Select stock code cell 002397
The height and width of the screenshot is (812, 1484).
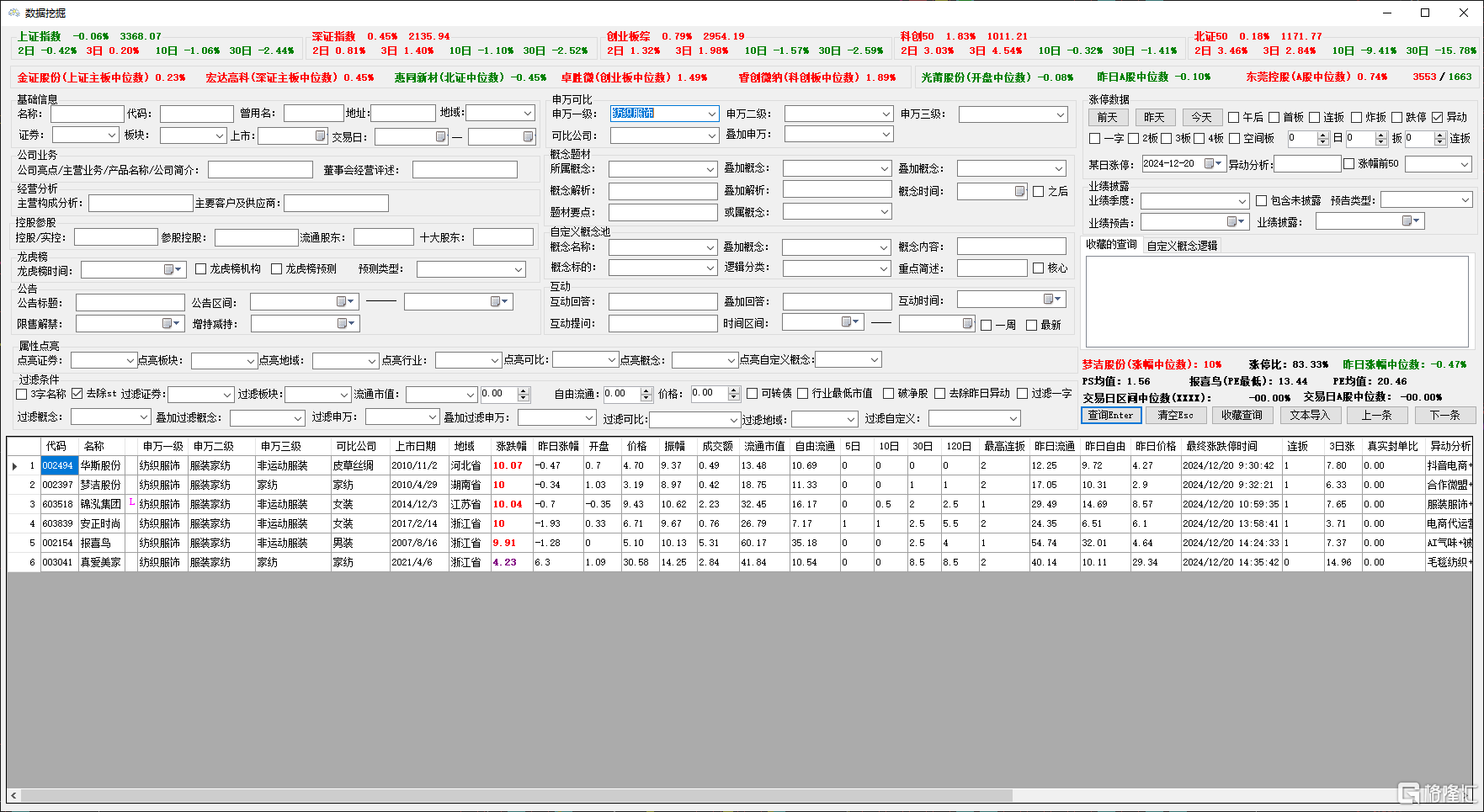point(58,485)
